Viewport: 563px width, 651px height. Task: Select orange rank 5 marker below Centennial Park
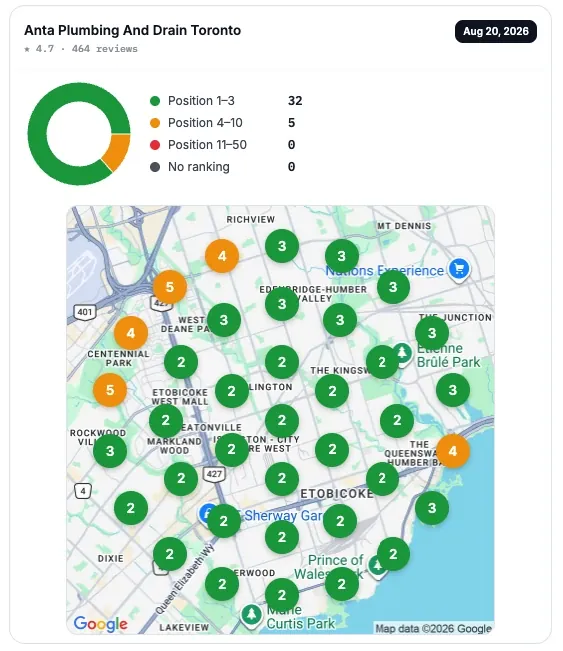point(110,390)
